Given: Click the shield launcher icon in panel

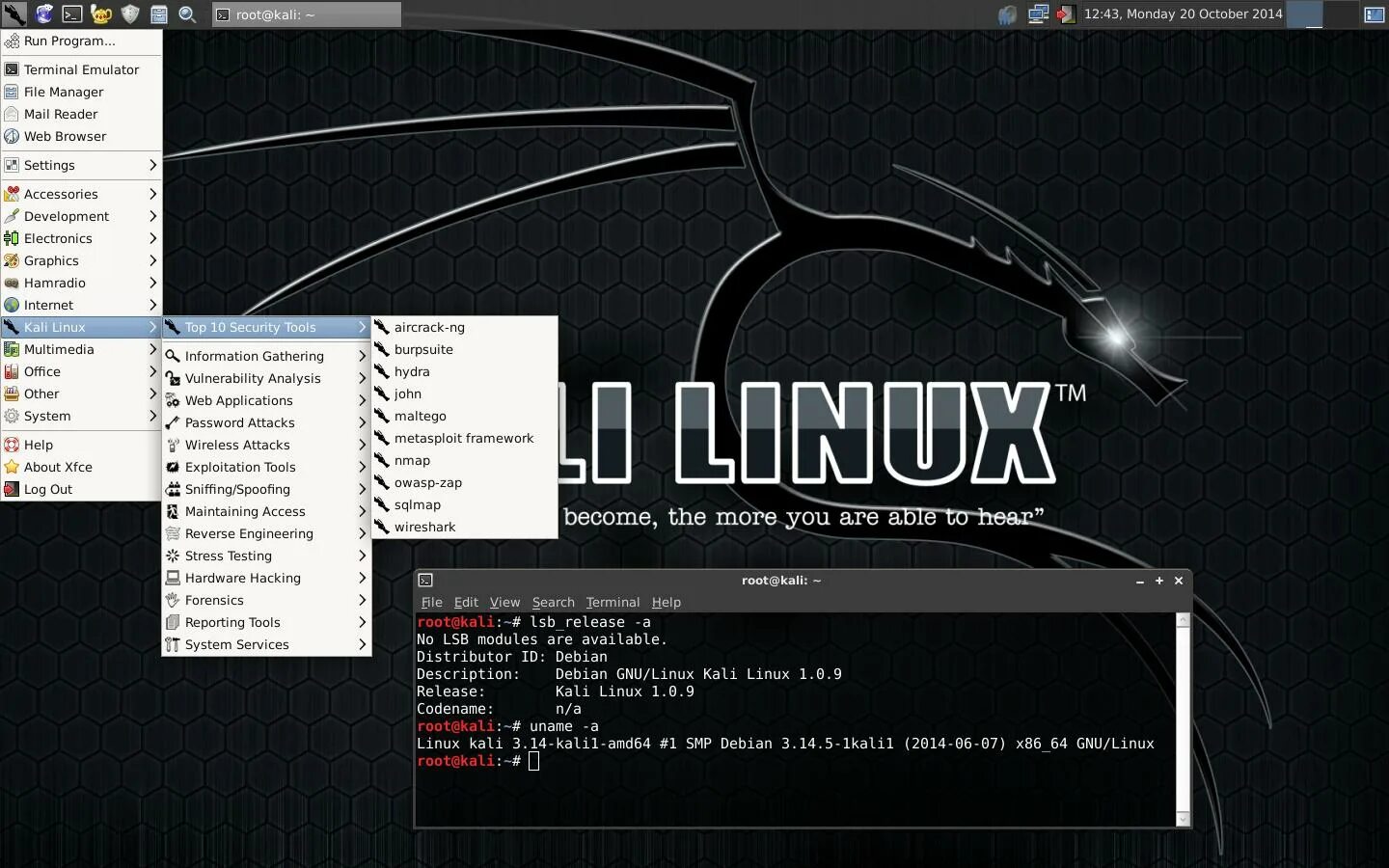Looking at the screenshot, I should click(x=130, y=14).
